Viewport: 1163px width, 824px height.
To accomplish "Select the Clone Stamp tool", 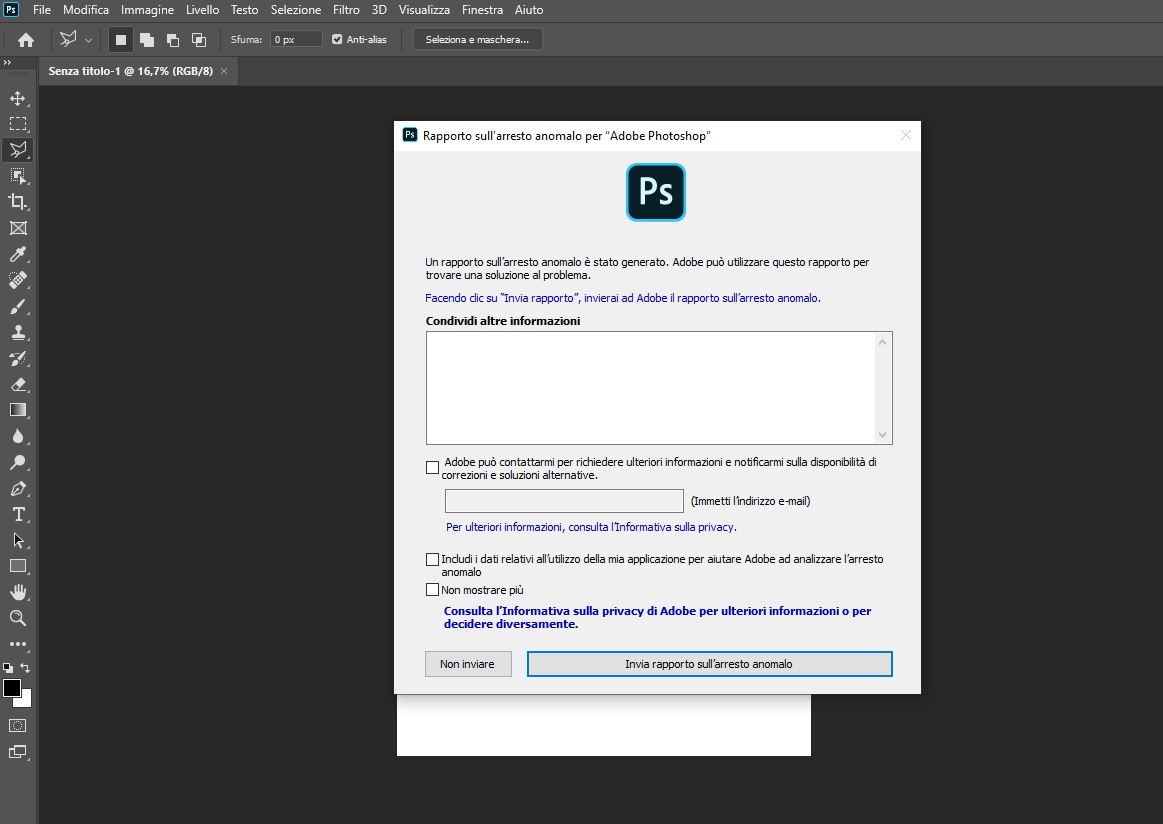I will 18,332.
